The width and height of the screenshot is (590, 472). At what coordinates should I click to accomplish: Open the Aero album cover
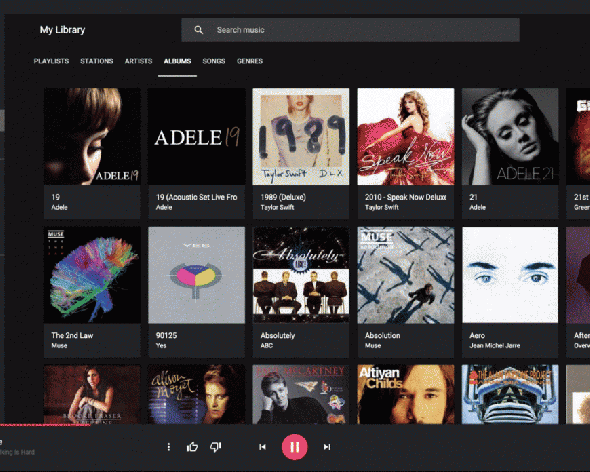pyautogui.click(x=510, y=275)
